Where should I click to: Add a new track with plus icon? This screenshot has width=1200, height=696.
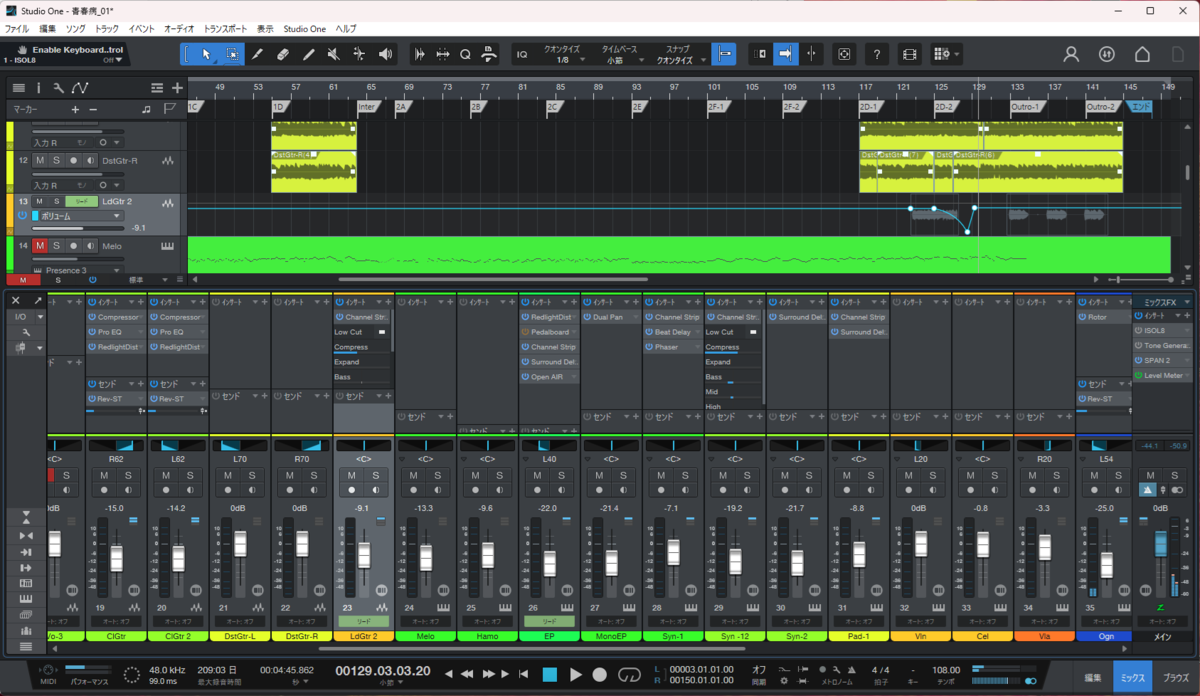click(177, 88)
